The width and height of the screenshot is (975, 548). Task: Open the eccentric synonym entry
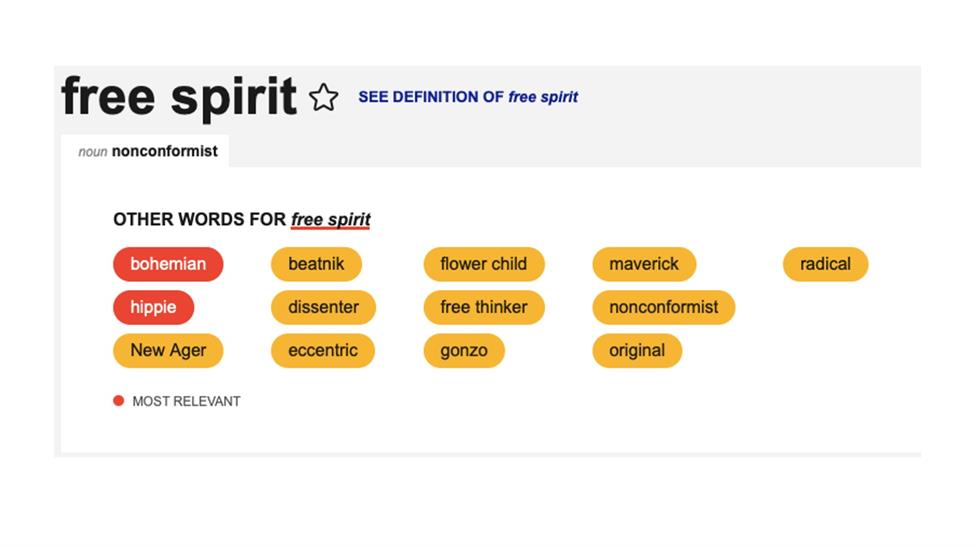click(323, 350)
